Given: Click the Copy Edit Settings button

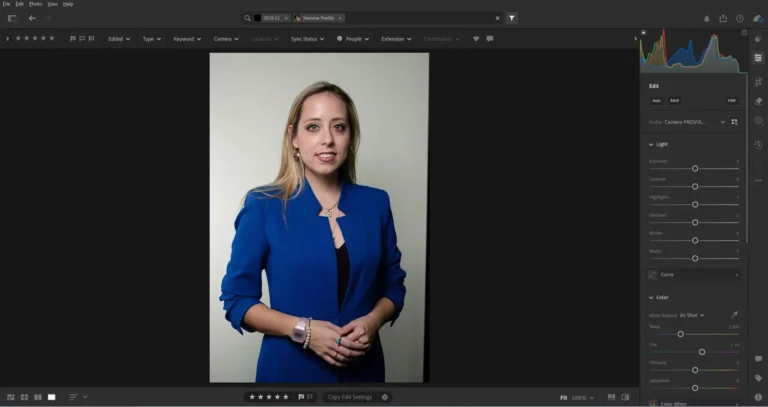Looking at the screenshot, I should [349, 397].
